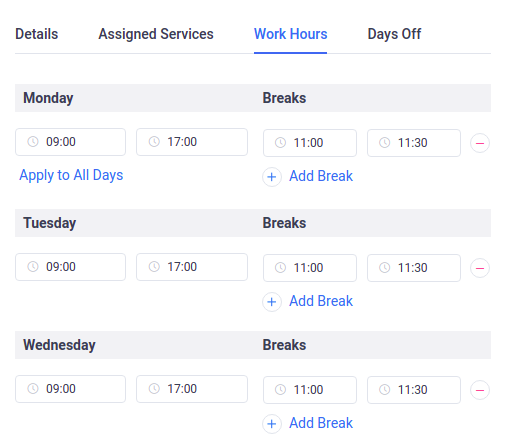Image resolution: width=506 pixels, height=447 pixels.
Task: Click plus icon to add Wednesday break
Action: pyautogui.click(x=272, y=424)
